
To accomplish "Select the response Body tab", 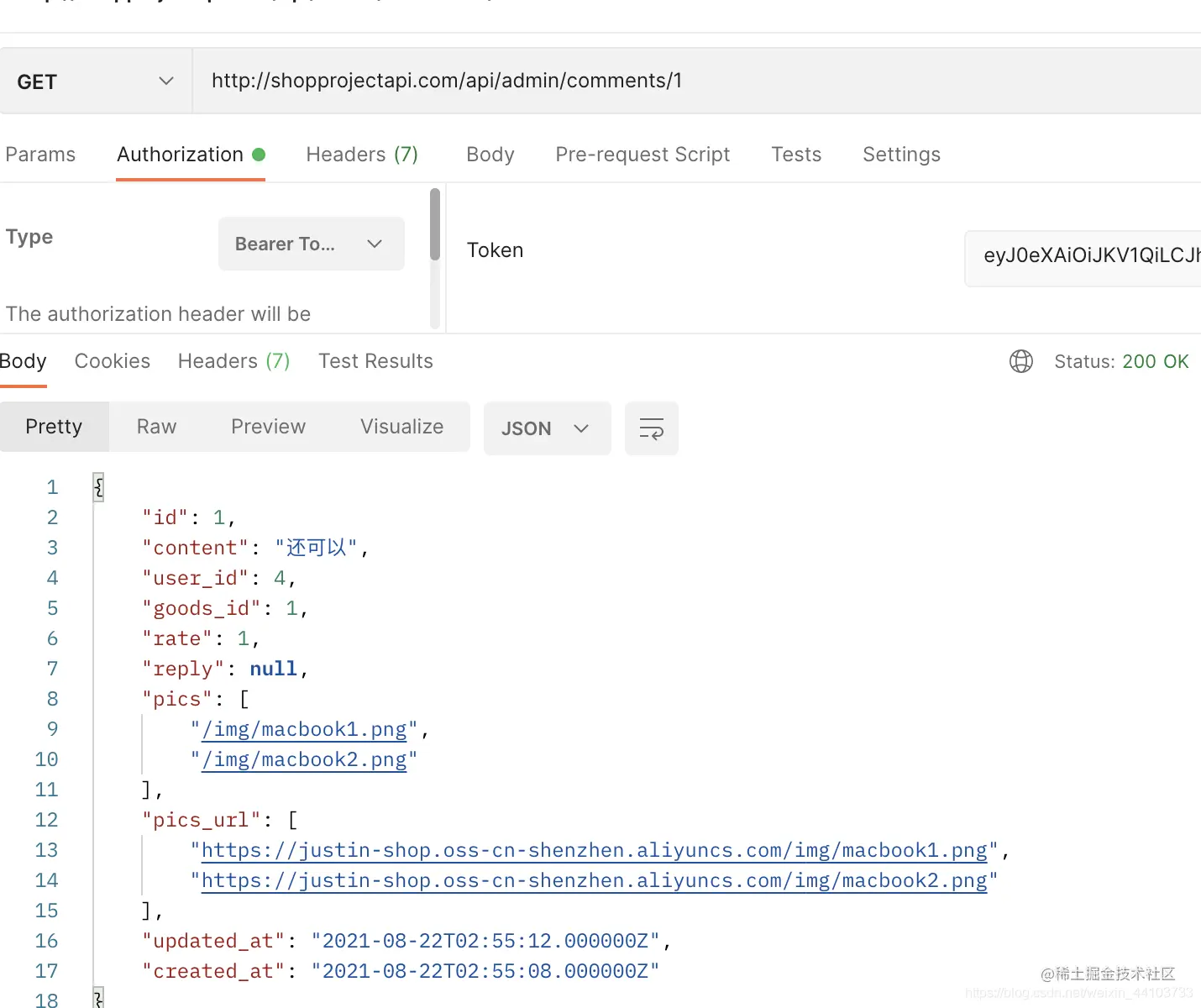I will pyautogui.click(x=23, y=361).
